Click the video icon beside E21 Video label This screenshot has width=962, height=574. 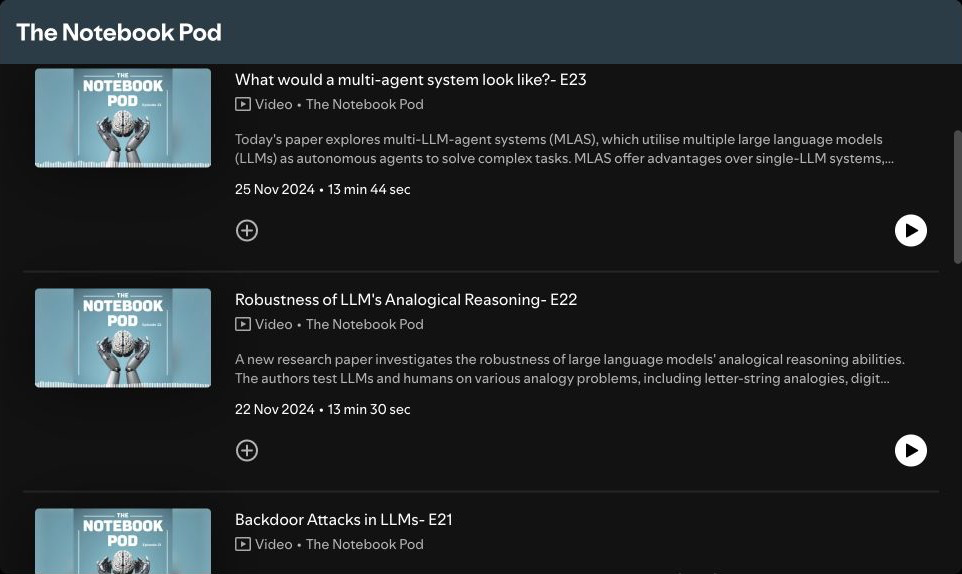pos(243,545)
